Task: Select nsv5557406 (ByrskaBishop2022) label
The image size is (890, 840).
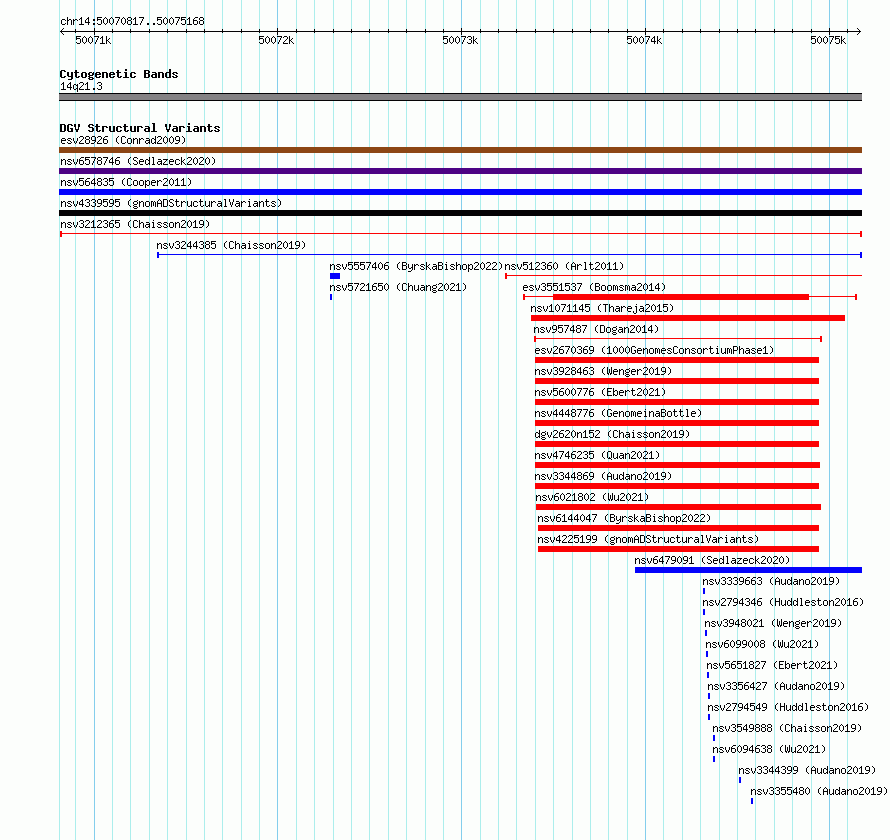Action: 416,266
